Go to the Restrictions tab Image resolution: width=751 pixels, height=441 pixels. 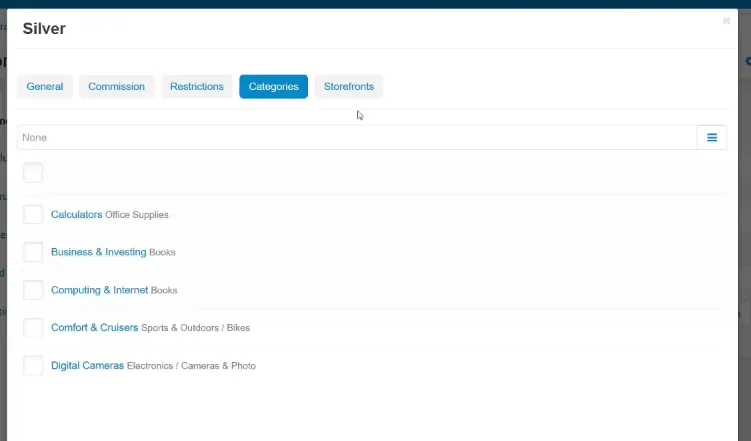click(x=197, y=87)
